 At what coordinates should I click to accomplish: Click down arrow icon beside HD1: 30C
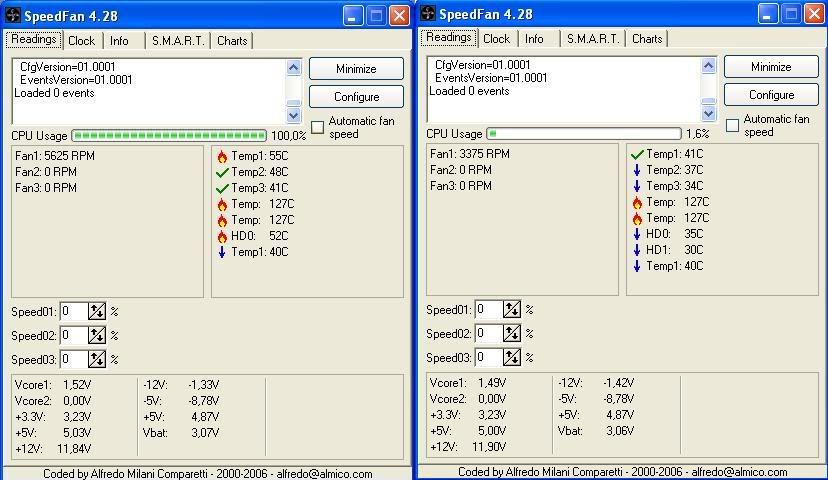point(637,250)
